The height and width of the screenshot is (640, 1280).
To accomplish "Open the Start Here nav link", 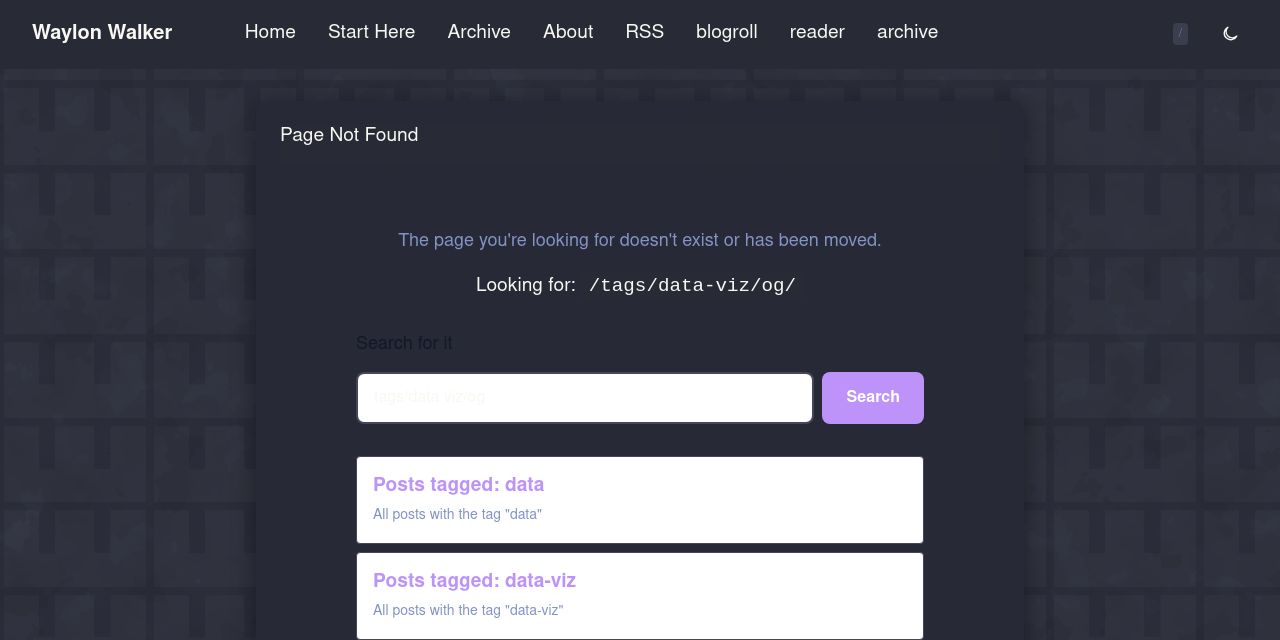I will 371,32.
